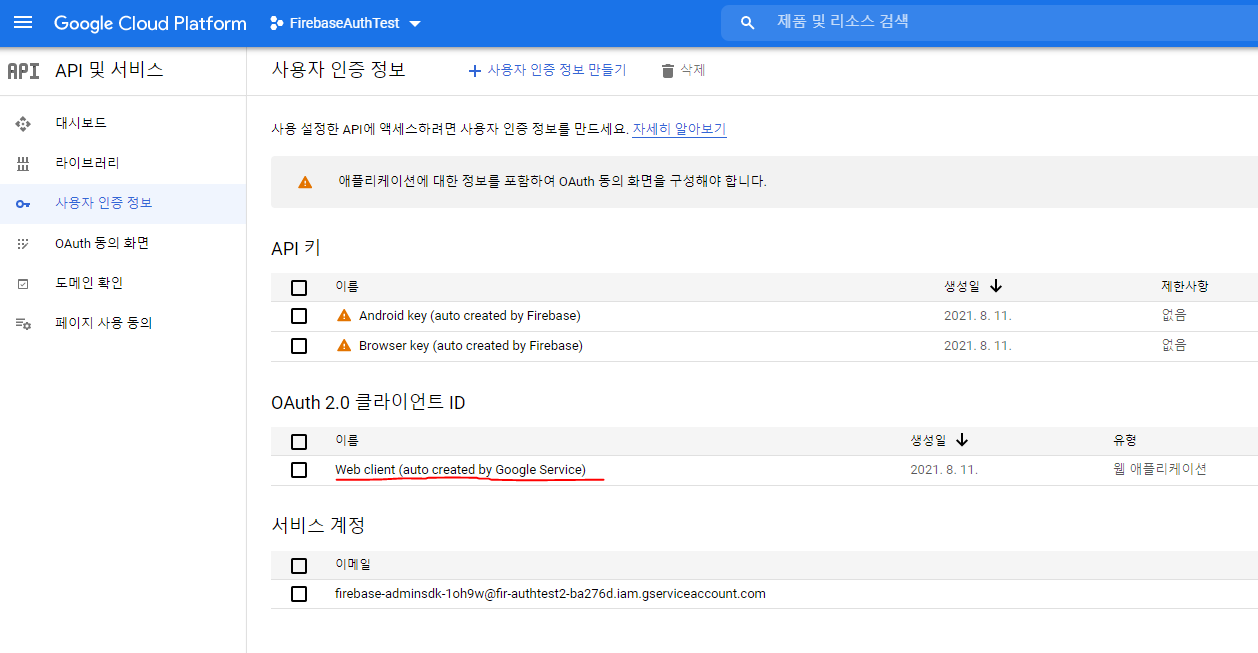Click the API logo icon in sidebar header
The image size is (1258, 653).
(23, 71)
